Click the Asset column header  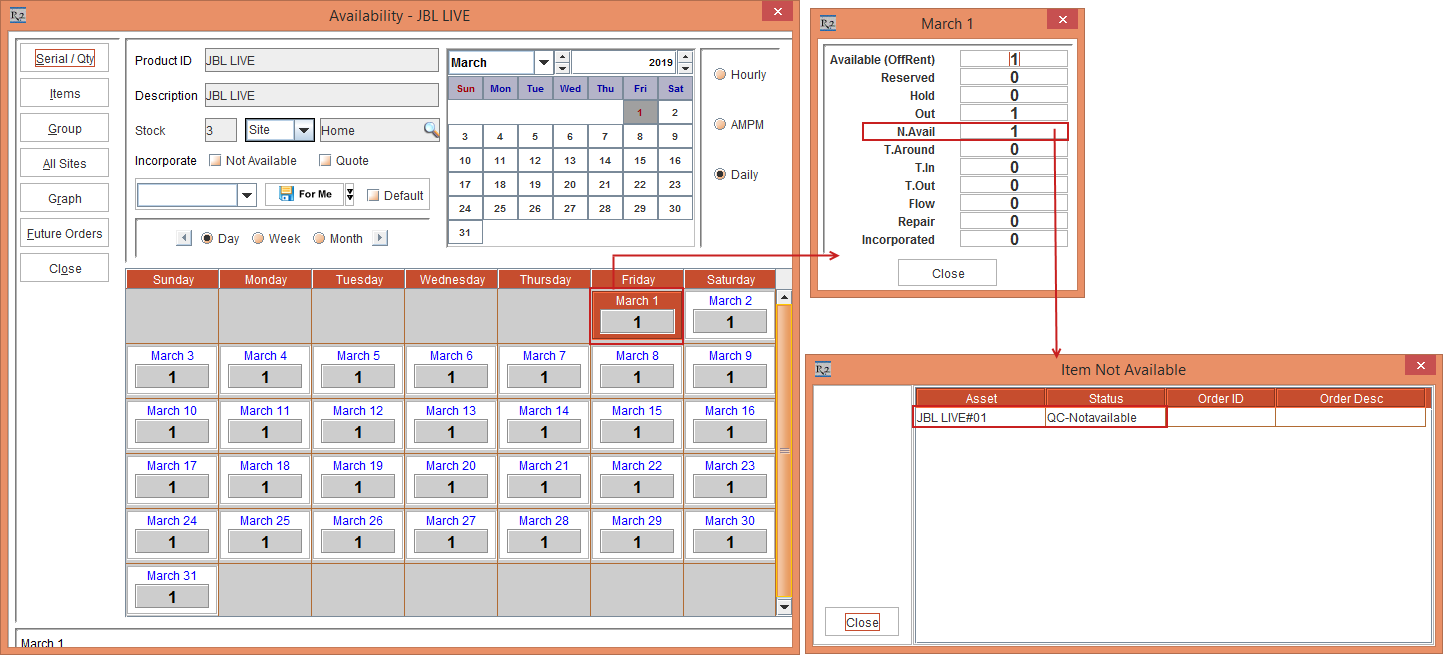[981, 398]
